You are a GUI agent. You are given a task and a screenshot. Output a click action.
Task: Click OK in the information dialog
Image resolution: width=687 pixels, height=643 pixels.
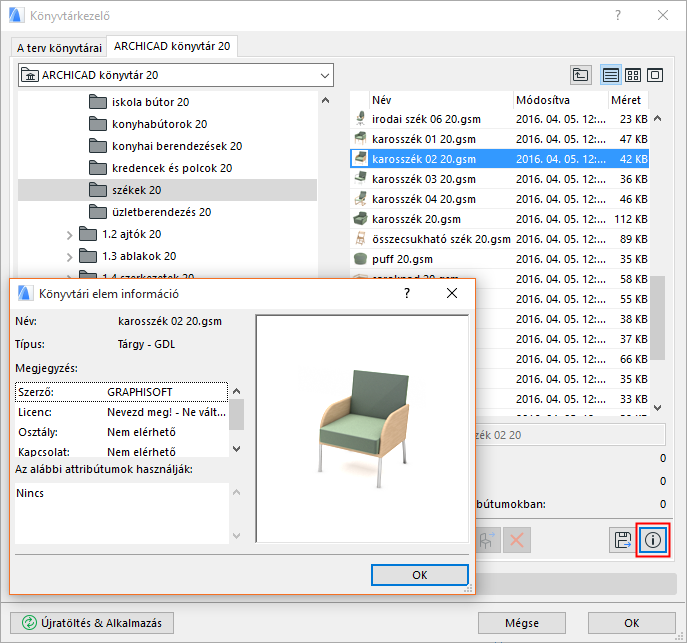coord(420,575)
